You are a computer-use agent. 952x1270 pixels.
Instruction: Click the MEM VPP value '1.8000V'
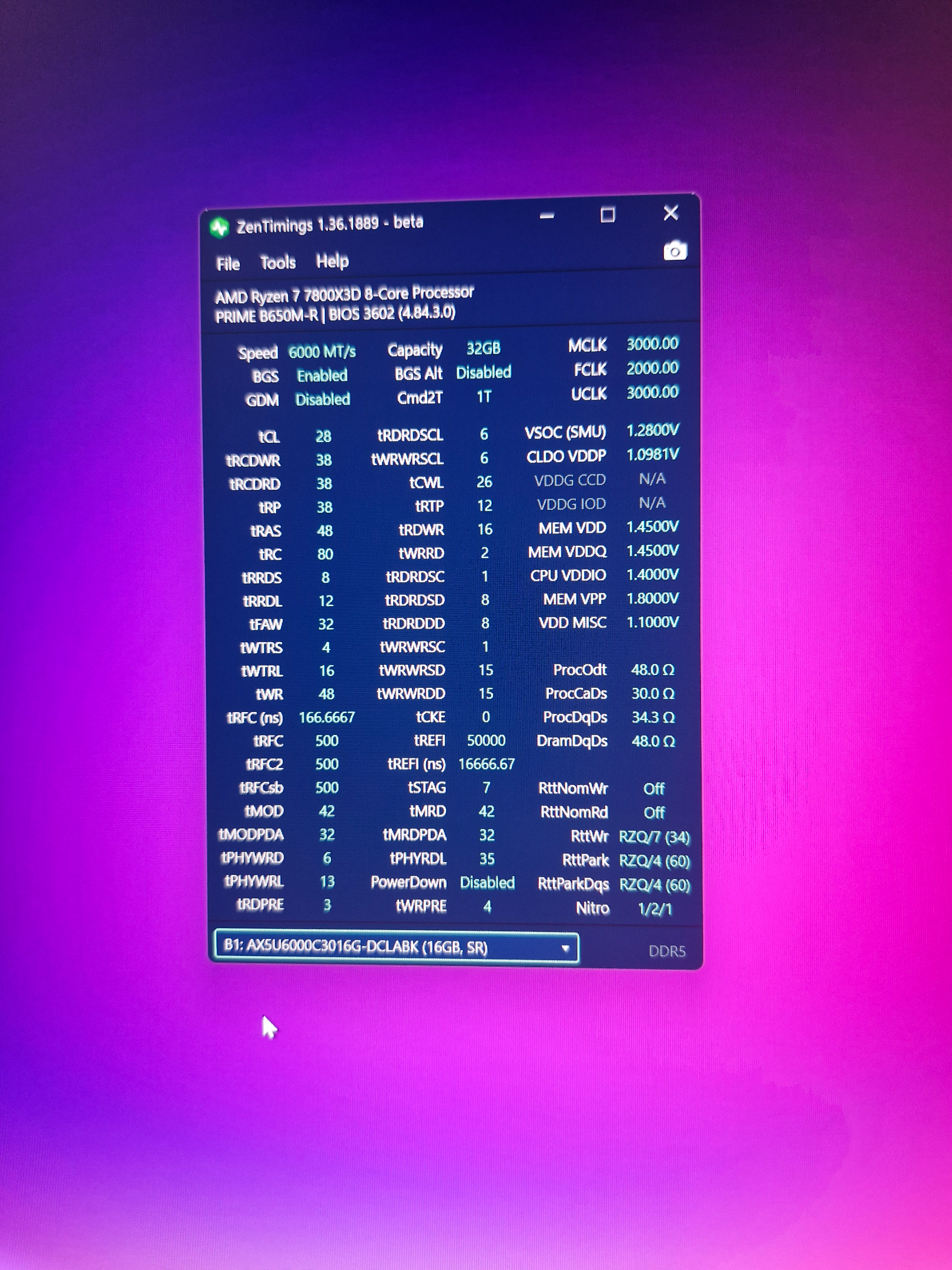(x=653, y=599)
